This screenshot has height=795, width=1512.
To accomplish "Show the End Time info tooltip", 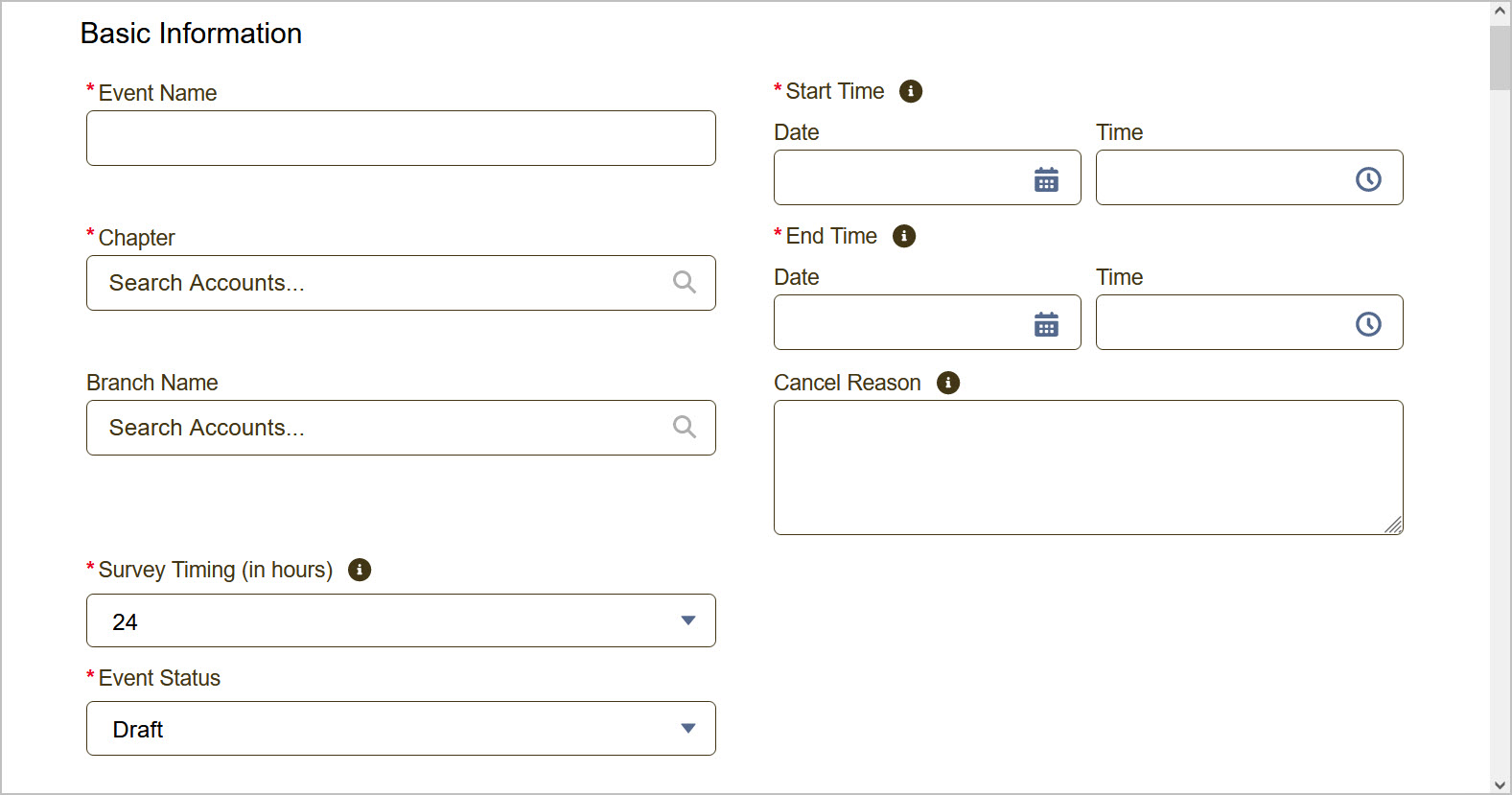I will coord(904,236).
